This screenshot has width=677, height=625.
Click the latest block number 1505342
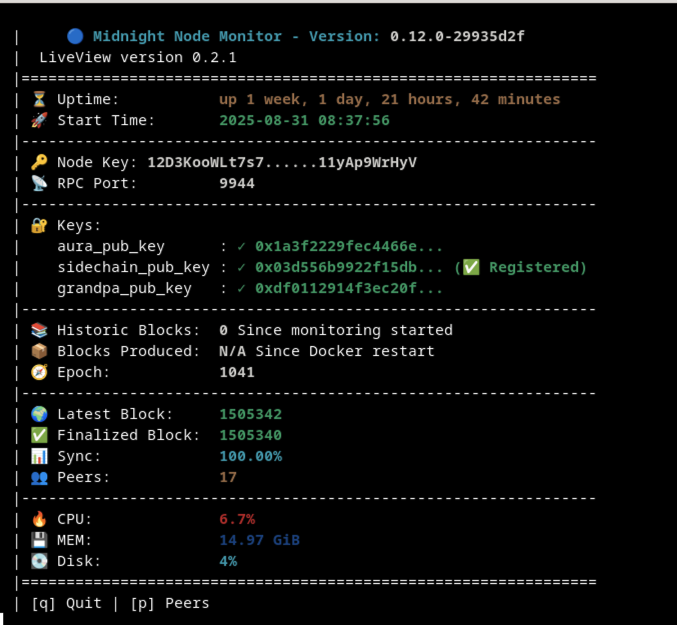click(x=250, y=414)
